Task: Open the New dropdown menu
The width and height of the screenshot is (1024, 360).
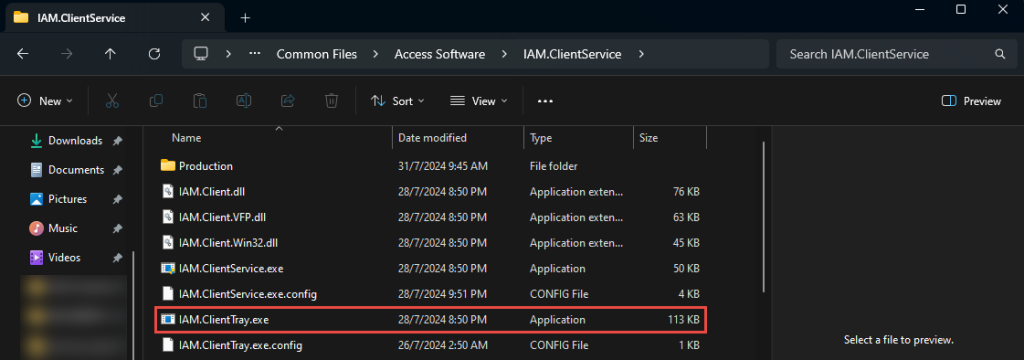Action: click(x=45, y=101)
